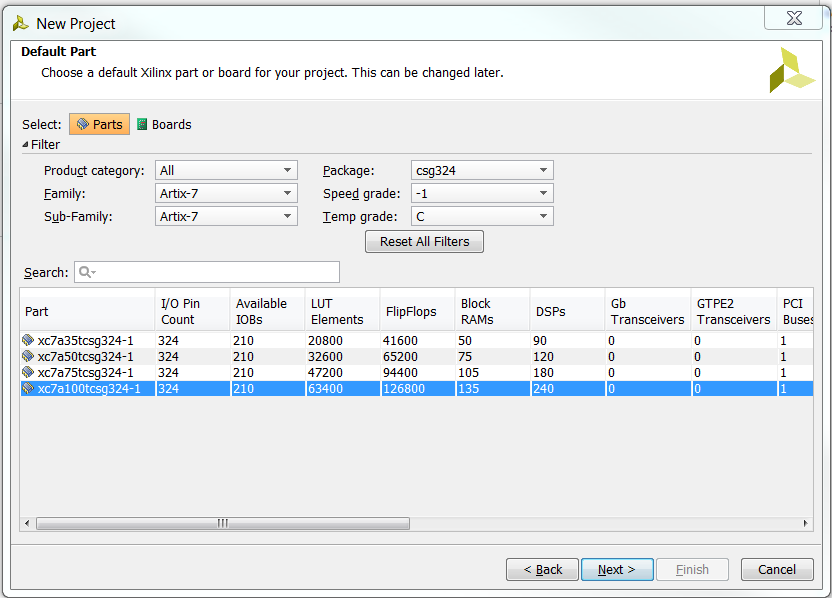
Task: Open the Speed grade dropdown
Action: coord(482,193)
